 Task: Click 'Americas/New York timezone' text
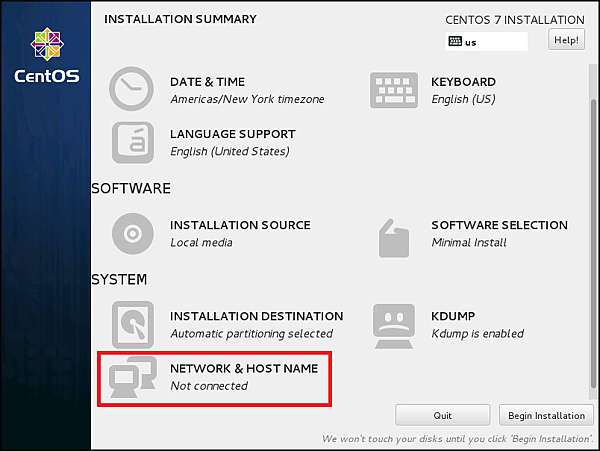[247, 99]
